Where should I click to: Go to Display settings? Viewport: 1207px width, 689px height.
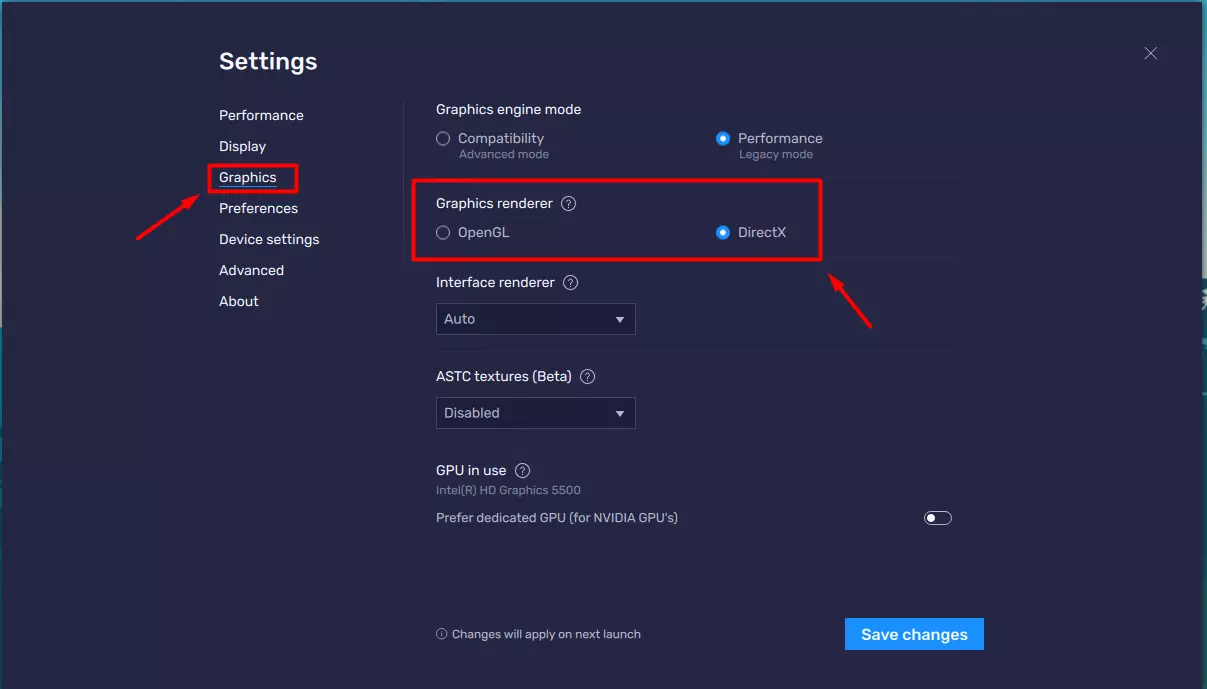242,146
